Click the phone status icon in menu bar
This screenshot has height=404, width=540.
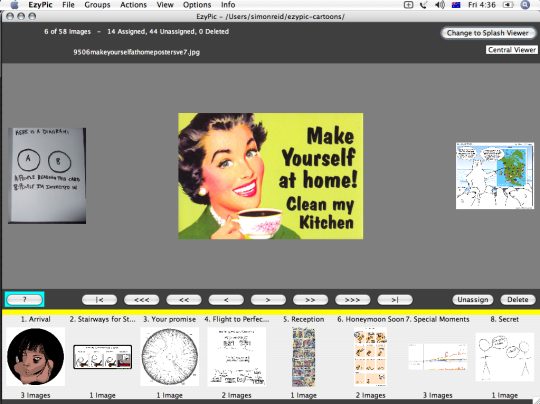(x=424, y=5)
